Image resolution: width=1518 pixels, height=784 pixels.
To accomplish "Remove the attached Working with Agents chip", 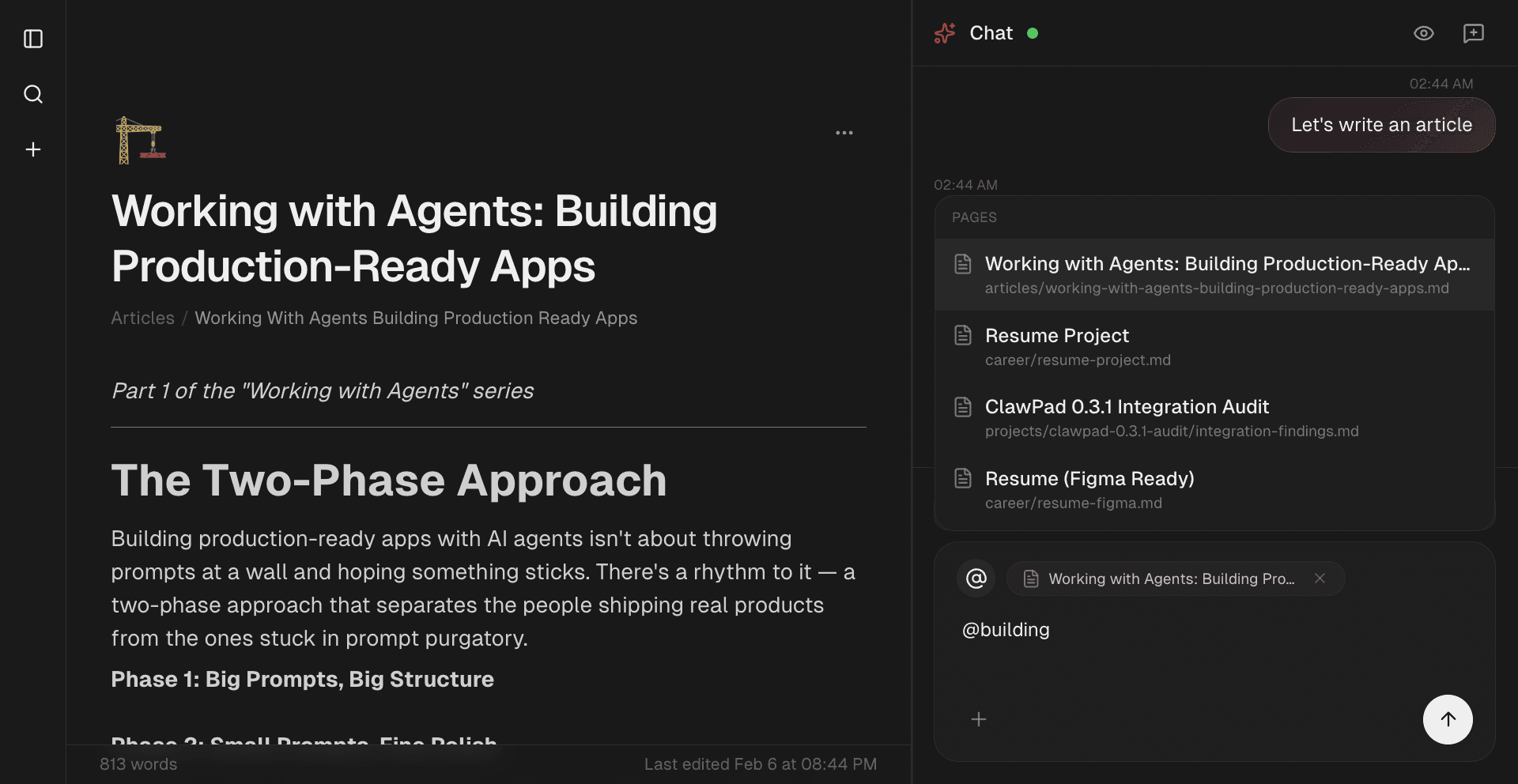I will [x=1319, y=578].
